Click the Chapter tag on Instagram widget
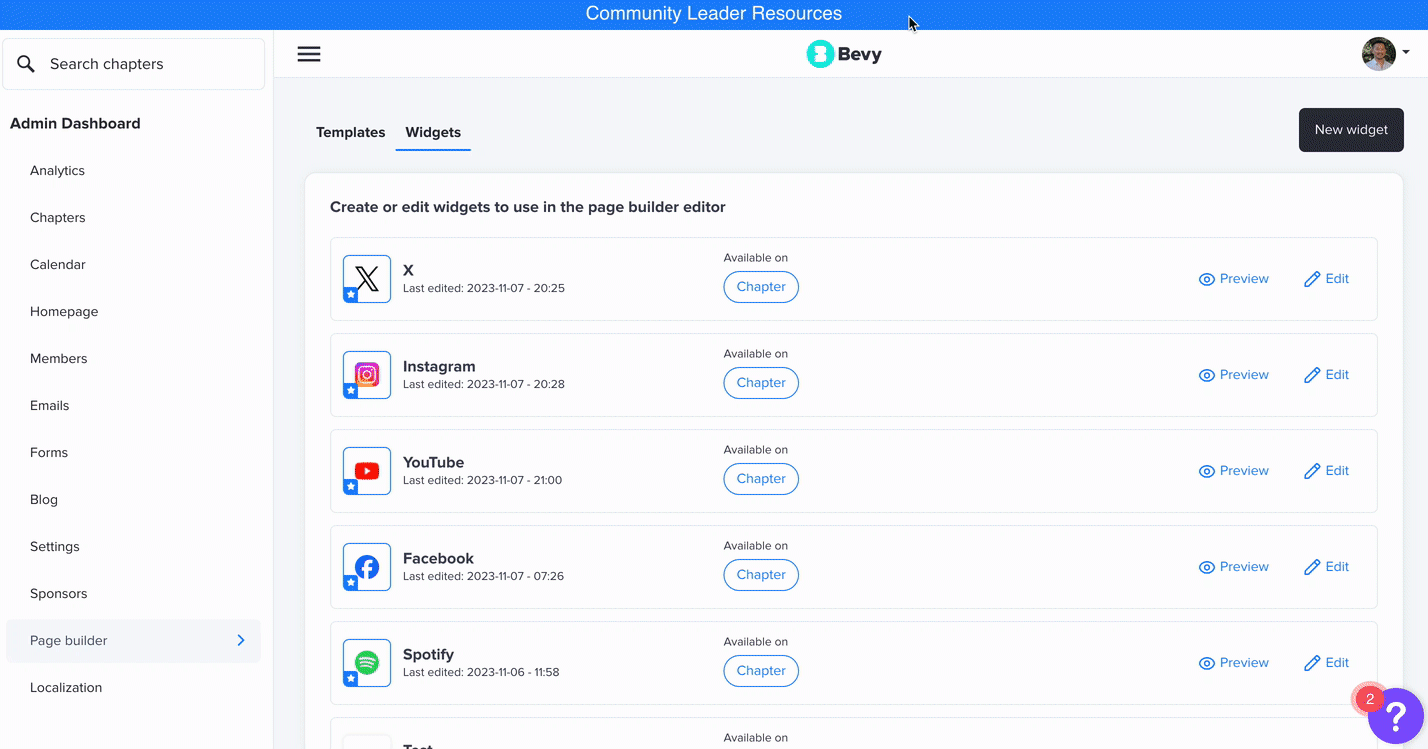The image size is (1428, 749). (x=761, y=383)
